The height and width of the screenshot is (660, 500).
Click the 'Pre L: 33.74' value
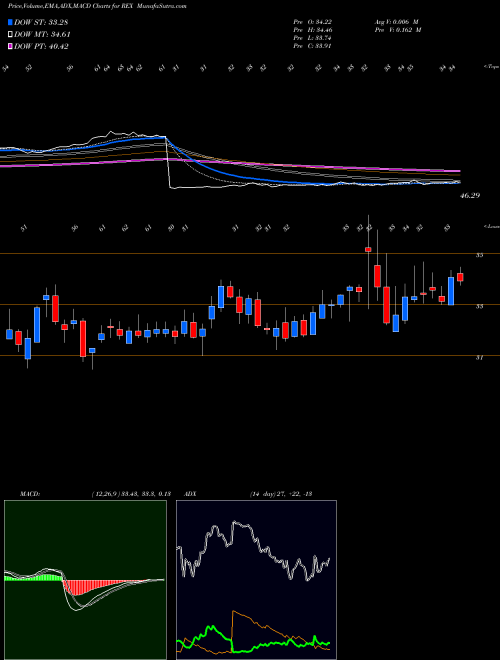pos(313,38)
